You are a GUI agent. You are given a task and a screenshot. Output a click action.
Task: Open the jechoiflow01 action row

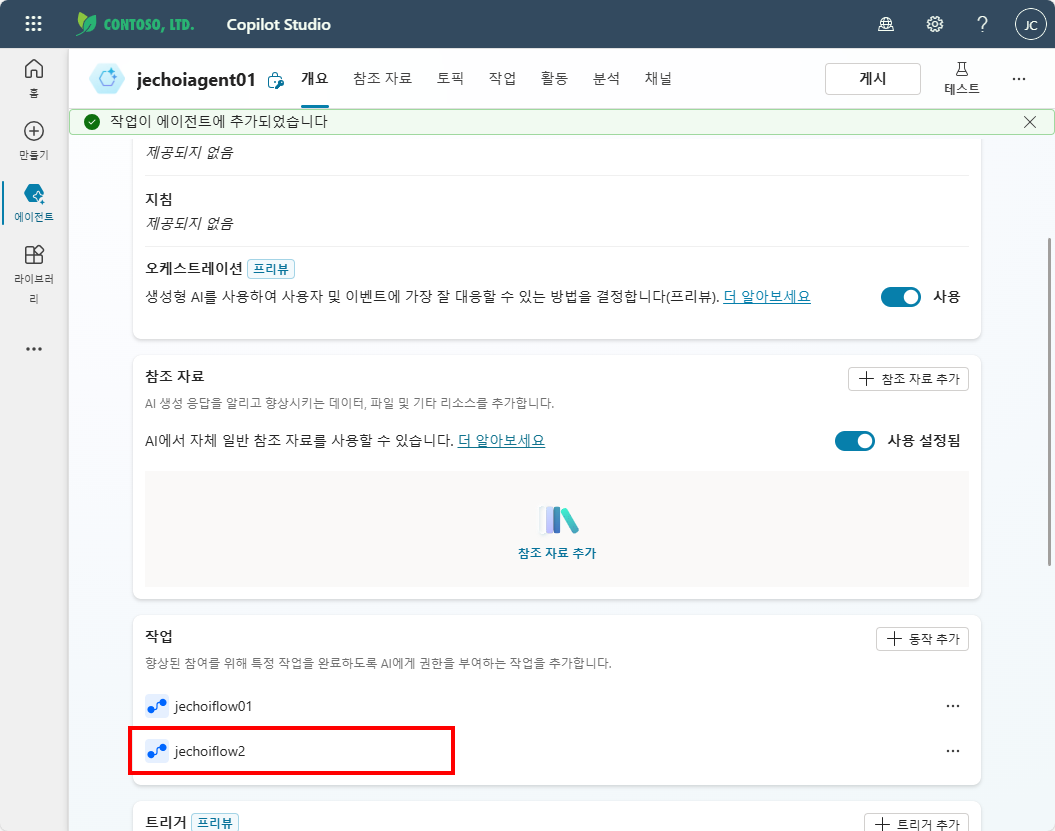[x=557, y=706]
